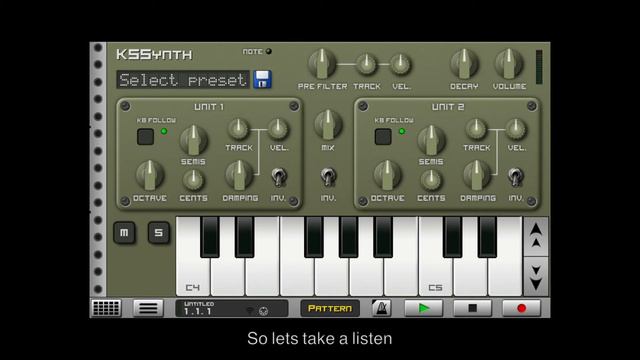
Task: Save preset with the floppy disk icon
Action: [x=262, y=79]
